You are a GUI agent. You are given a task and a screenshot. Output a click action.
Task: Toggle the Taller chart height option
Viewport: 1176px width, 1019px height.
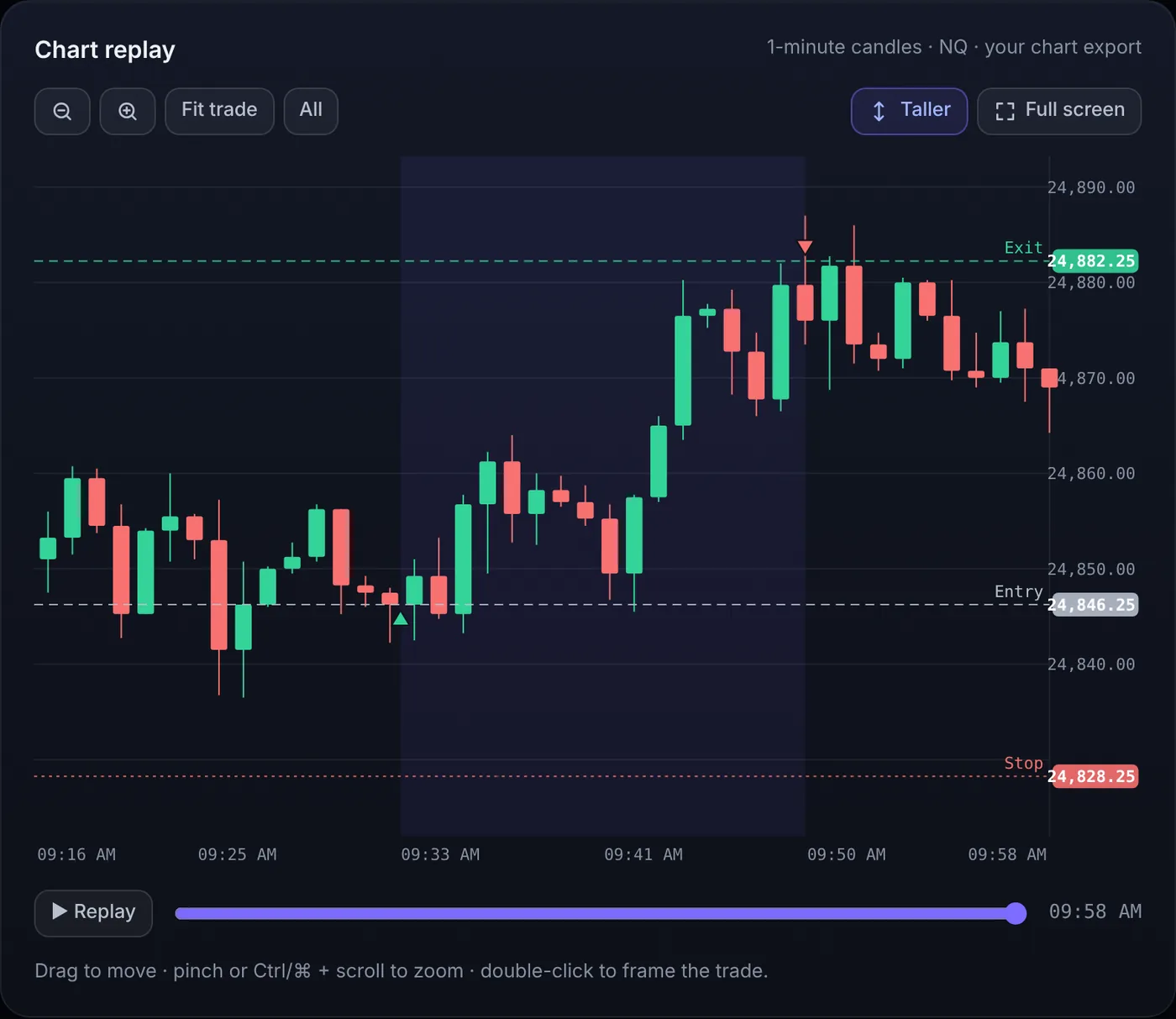coord(909,111)
